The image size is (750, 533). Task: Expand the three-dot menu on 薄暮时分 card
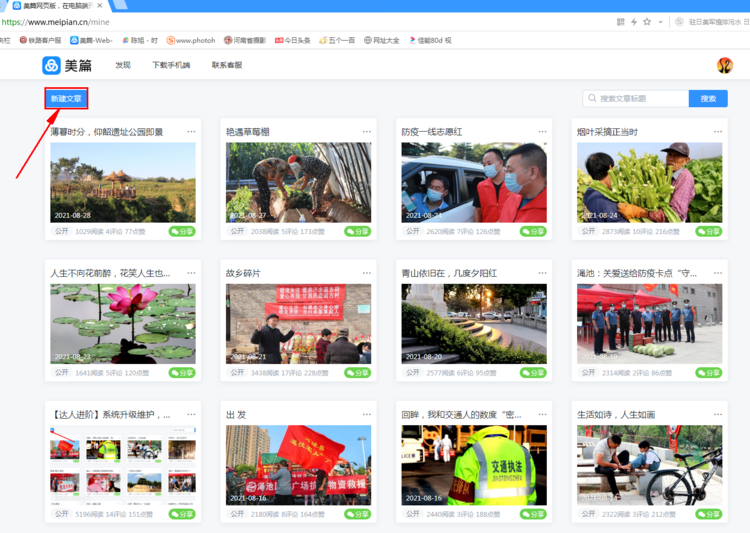(x=191, y=132)
